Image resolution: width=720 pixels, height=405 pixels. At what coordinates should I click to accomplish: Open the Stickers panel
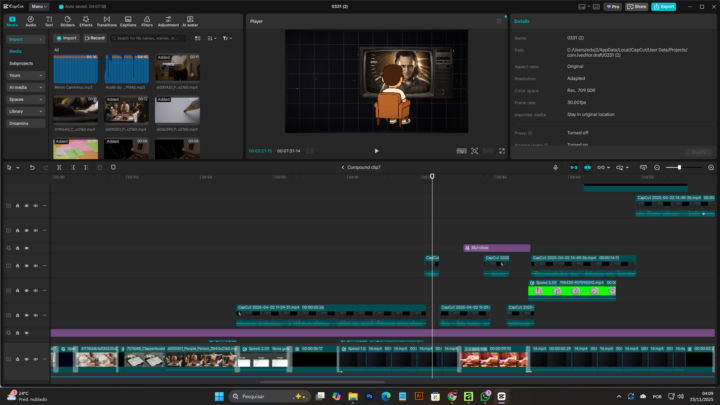pyautogui.click(x=67, y=22)
